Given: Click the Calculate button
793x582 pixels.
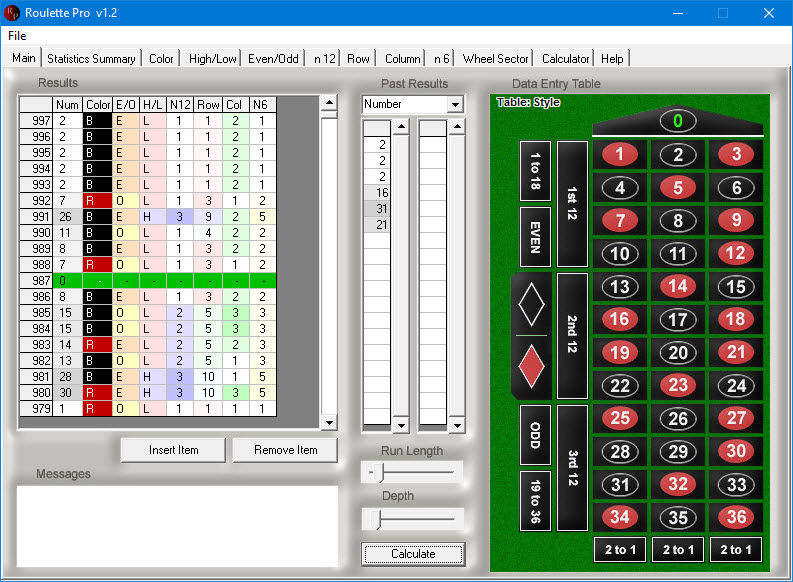Looking at the screenshot, I should 413,554.
